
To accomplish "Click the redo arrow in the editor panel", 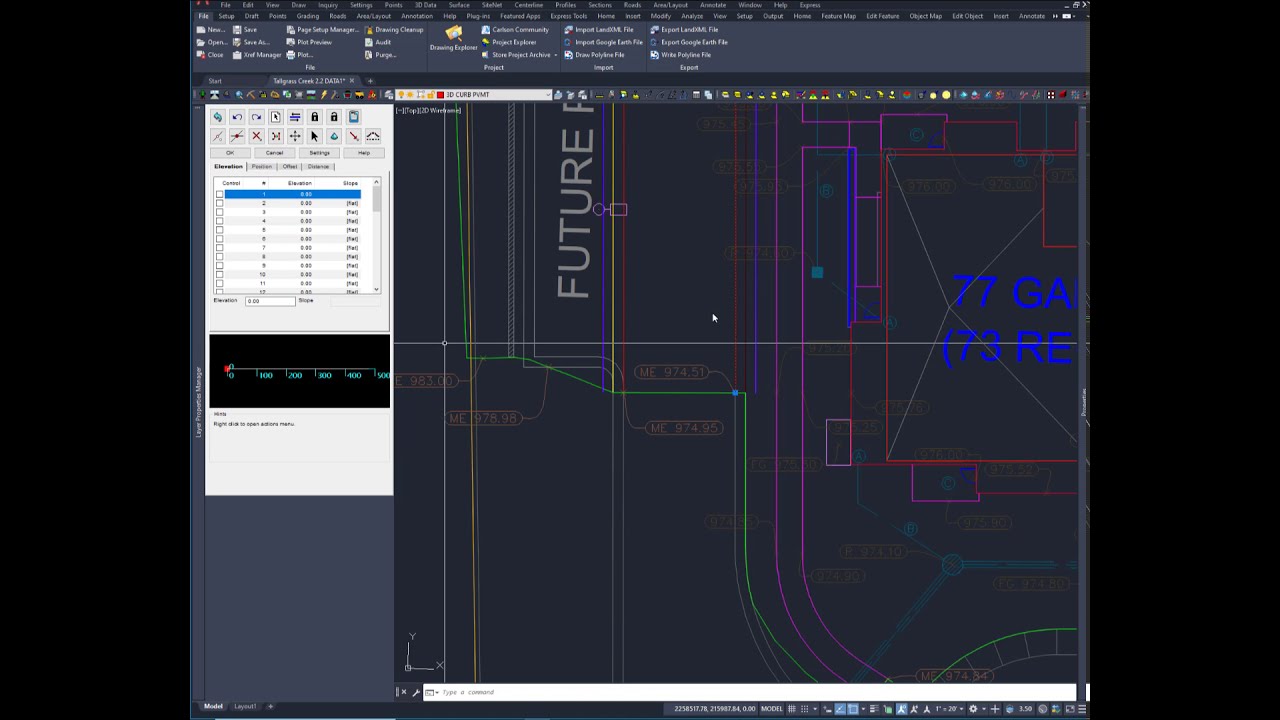I will 256,117.
